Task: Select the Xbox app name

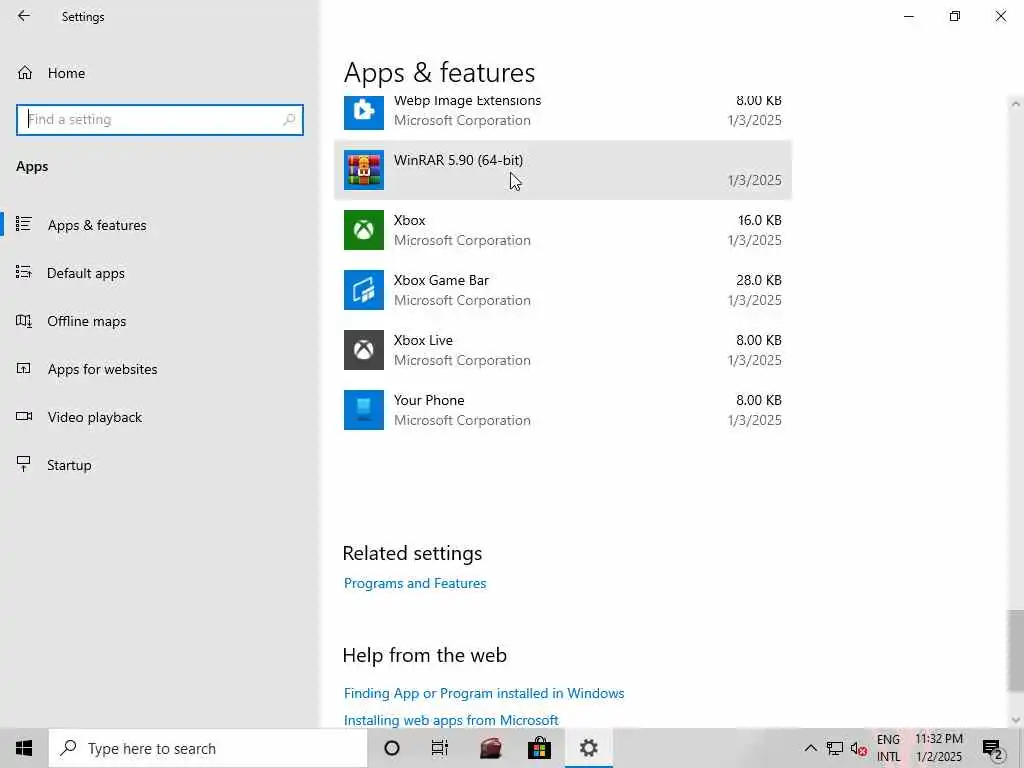Action: [409, 220]
